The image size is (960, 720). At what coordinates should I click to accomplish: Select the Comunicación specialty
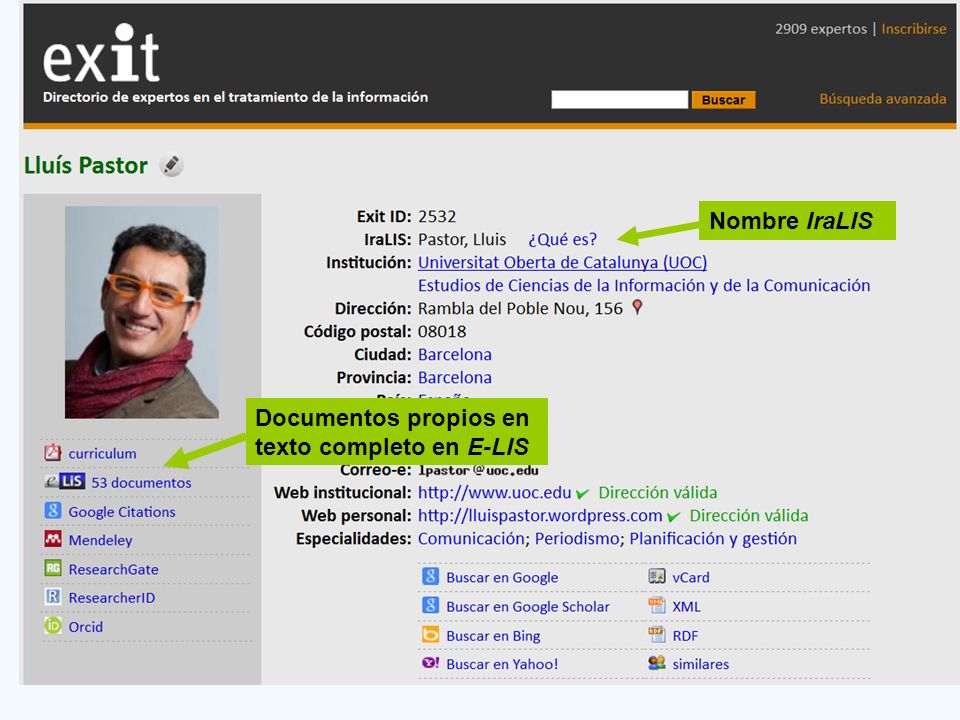tap(471, 539)
